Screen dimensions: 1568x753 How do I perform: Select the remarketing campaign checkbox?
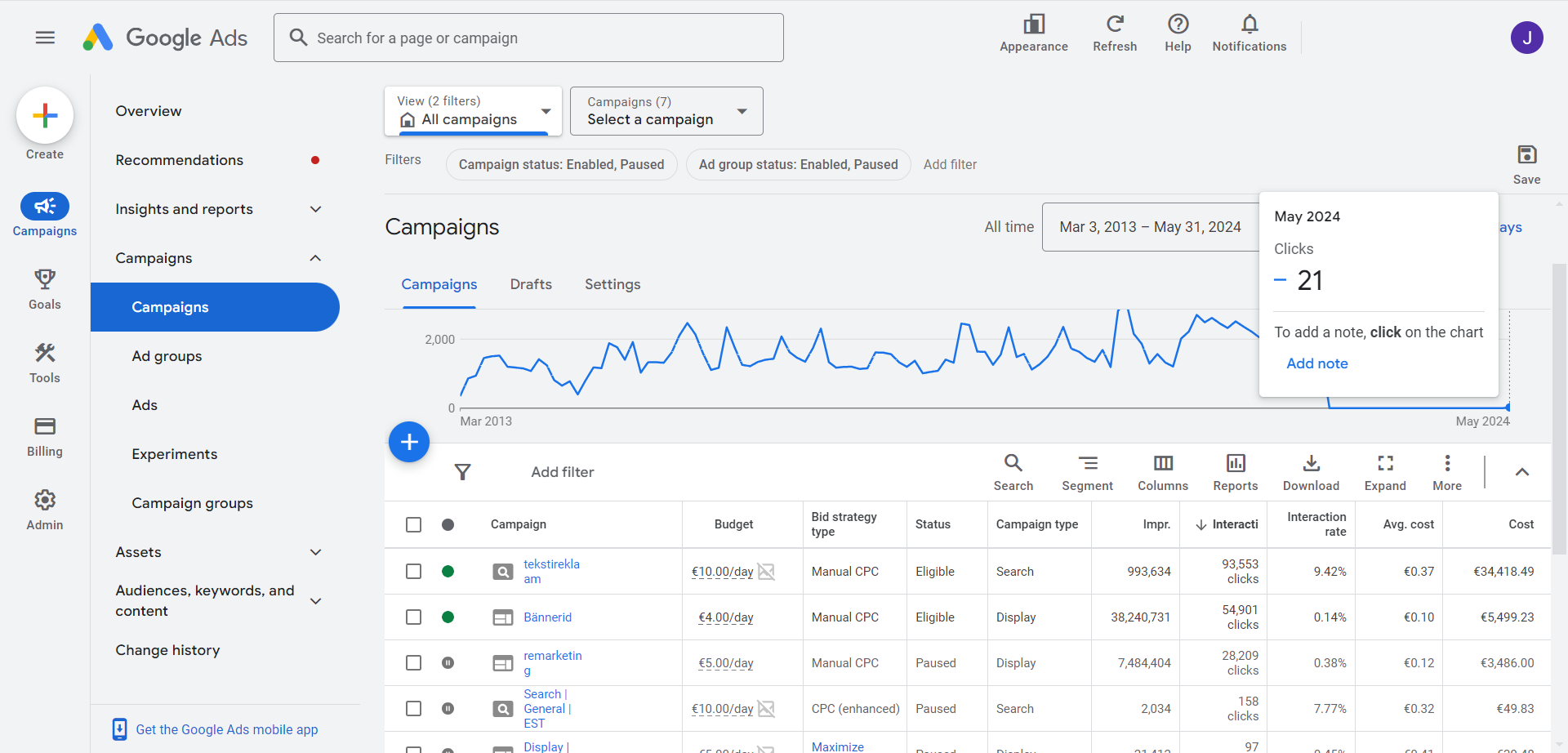(414, 662)
